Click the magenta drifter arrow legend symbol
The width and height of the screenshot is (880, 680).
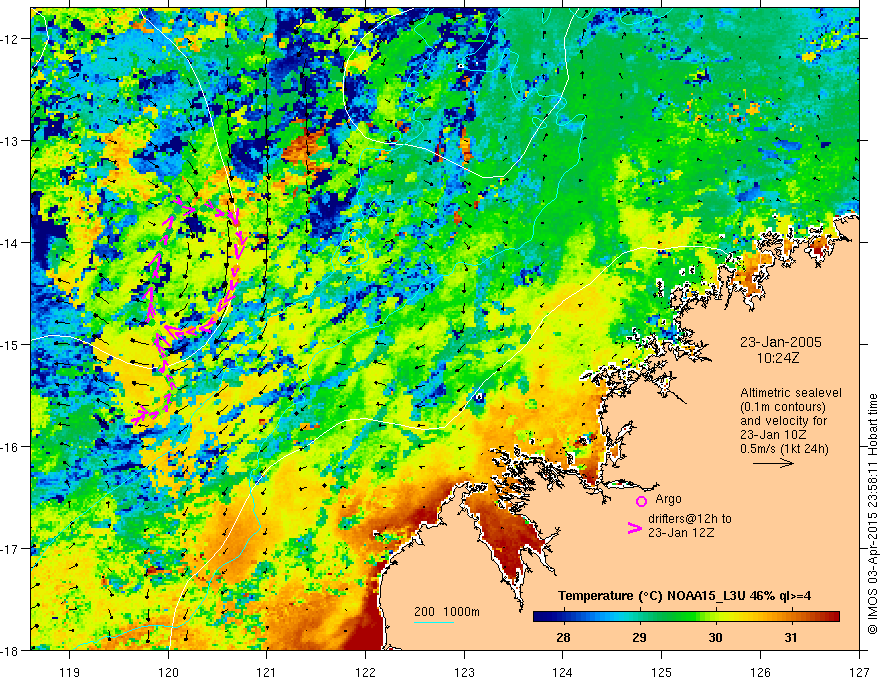(635, 527)
